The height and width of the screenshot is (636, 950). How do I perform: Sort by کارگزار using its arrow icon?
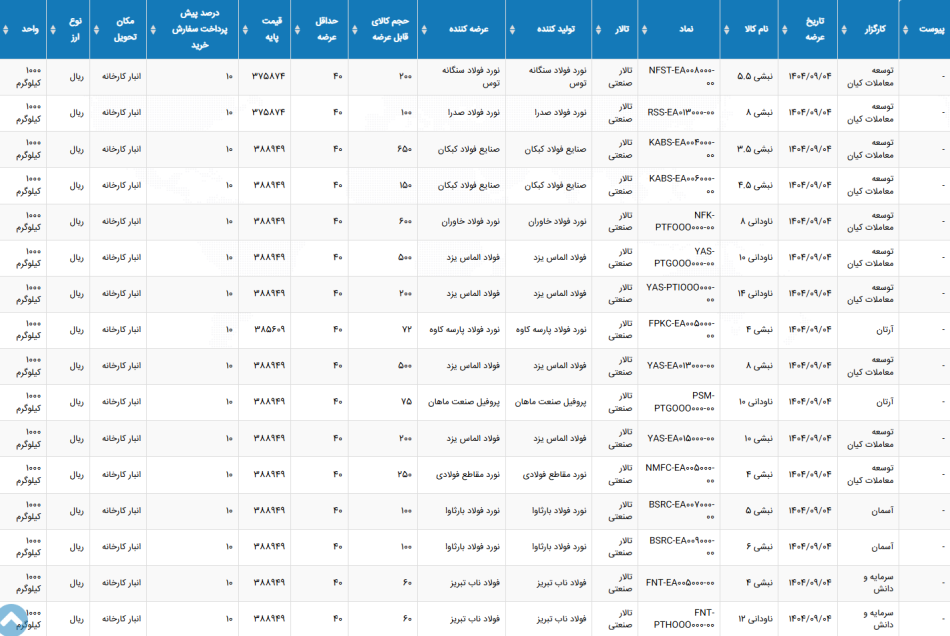pos(844,29)
